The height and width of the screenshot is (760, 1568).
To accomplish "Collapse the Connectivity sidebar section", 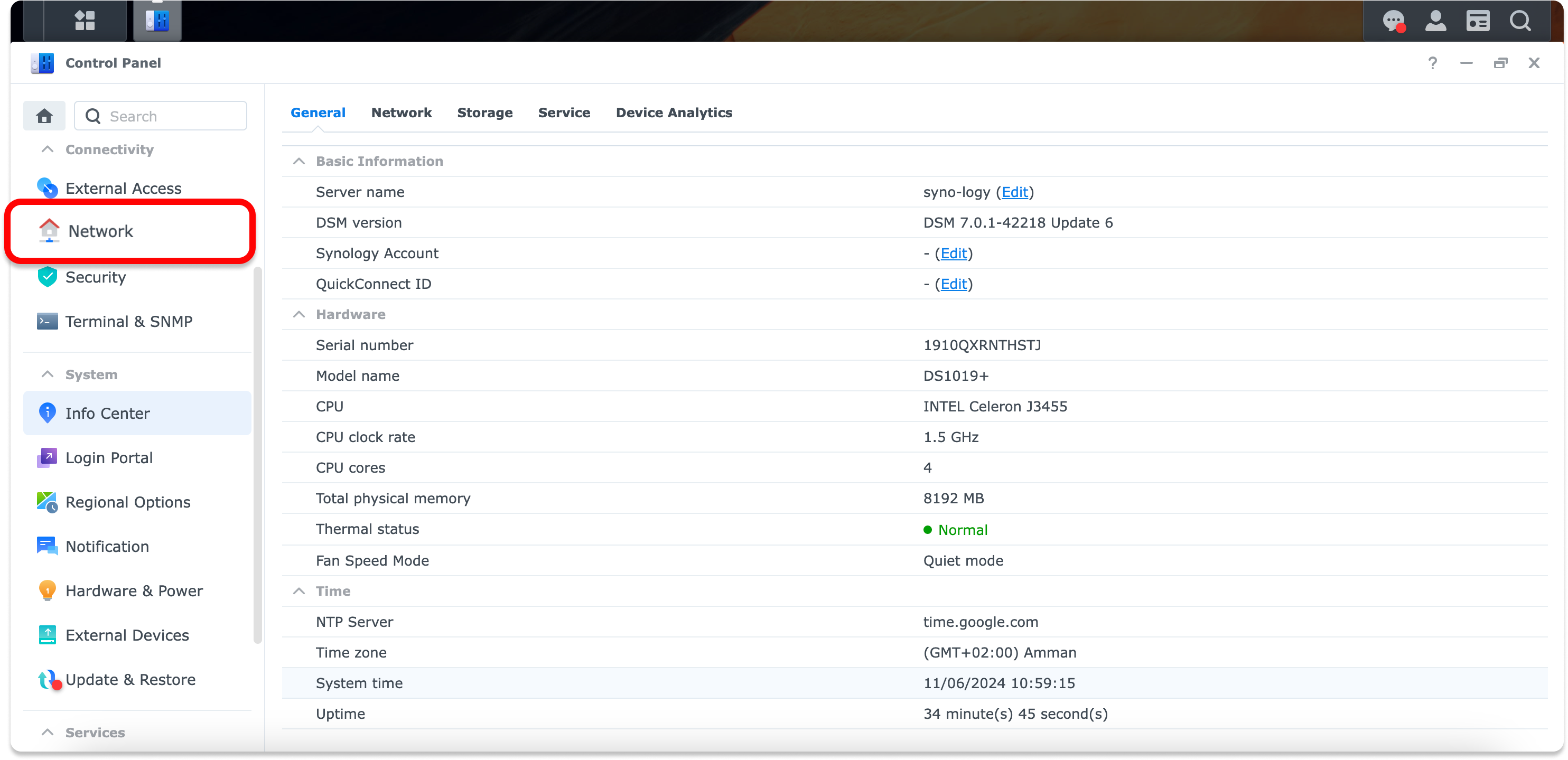I will pyautogui.click(x=48, y=149).
